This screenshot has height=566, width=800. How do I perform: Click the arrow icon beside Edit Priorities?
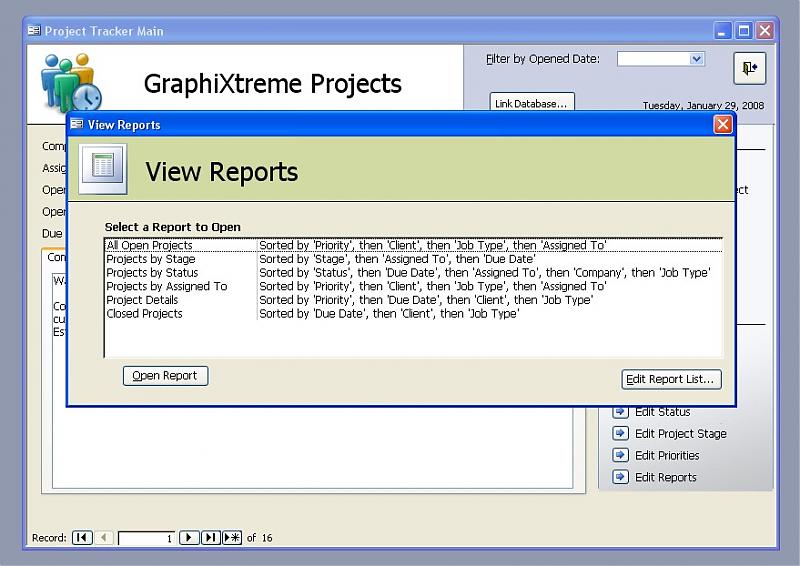620,455
